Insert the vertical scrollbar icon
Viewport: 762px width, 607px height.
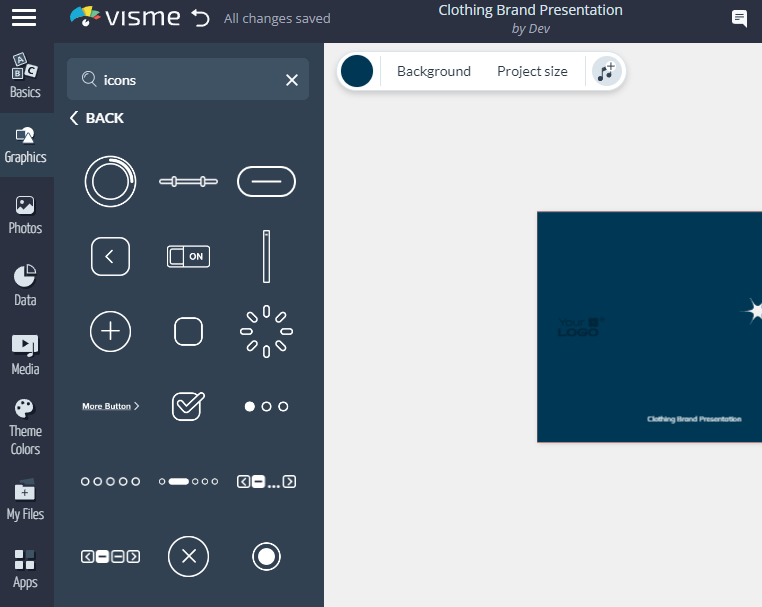point(266,256)
